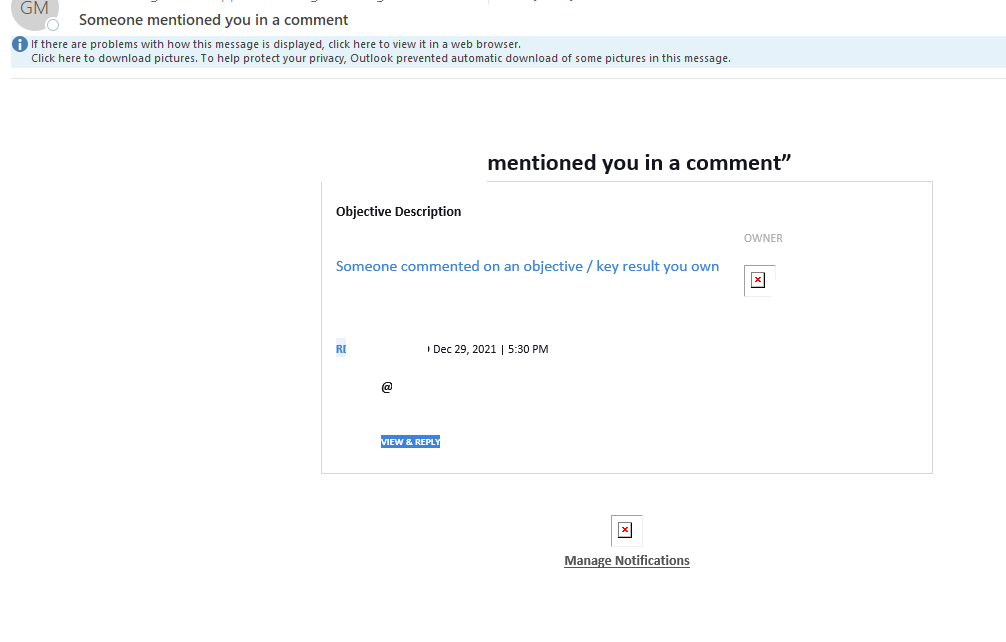The image size is (1006, 642).
Task: Click 'key result you own' text in link
Action: click(x=658, y=266)
